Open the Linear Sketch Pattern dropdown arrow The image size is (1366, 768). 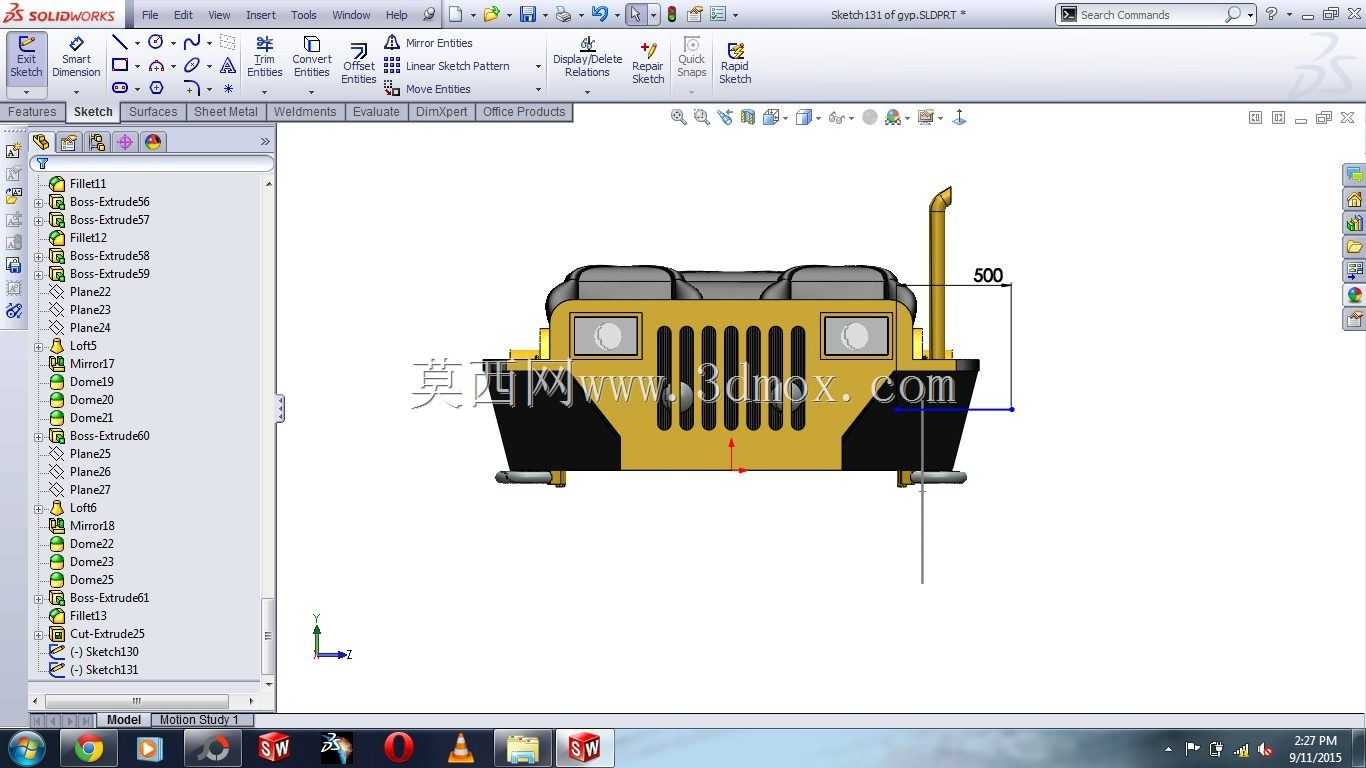538,66
